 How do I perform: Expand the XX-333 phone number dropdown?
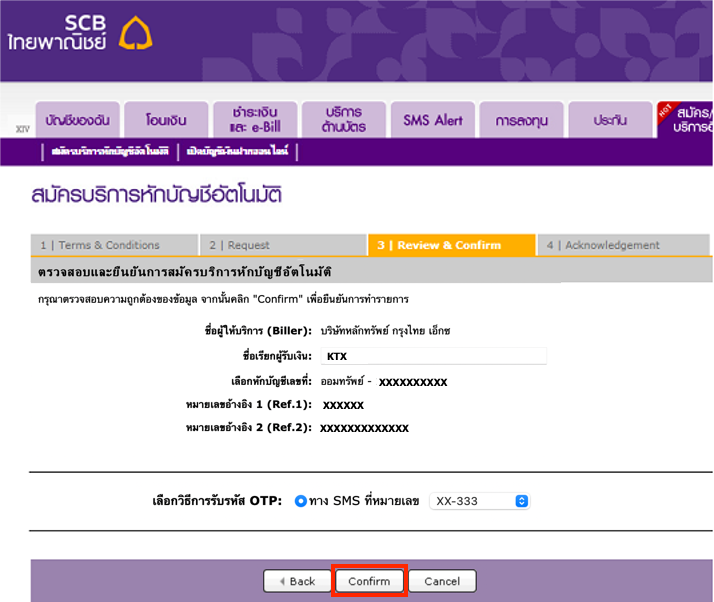point(479,501)
